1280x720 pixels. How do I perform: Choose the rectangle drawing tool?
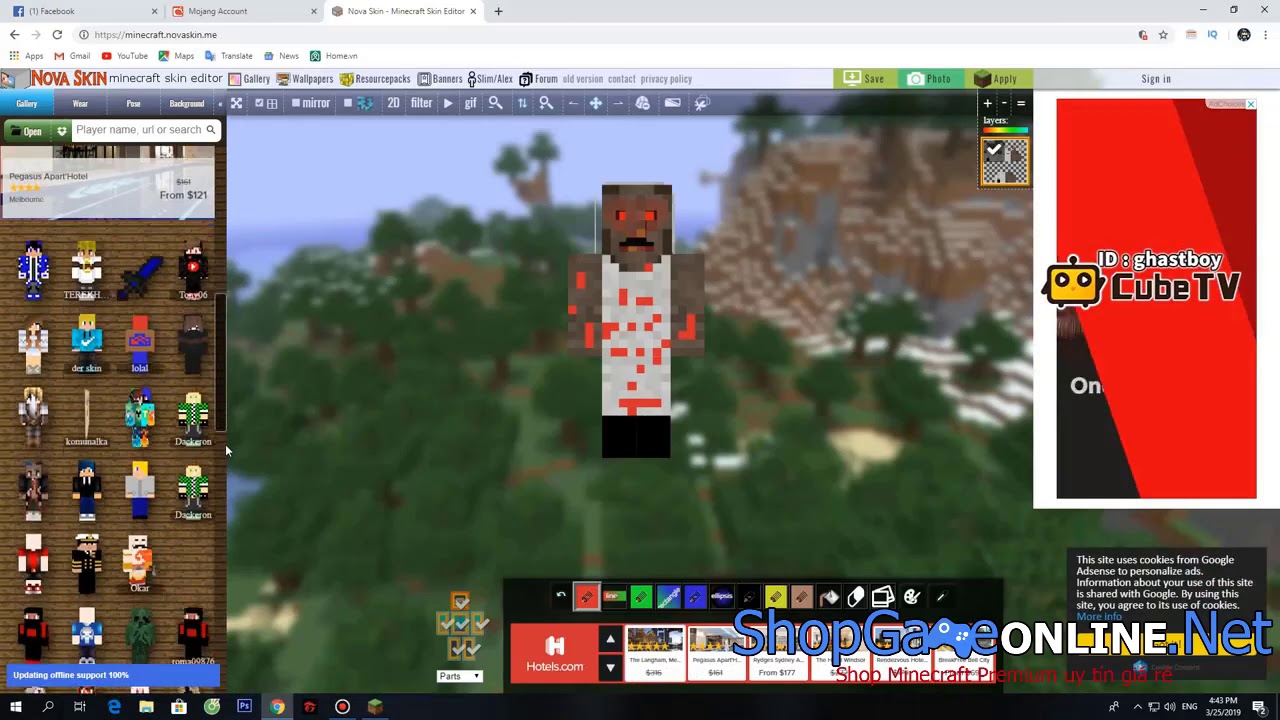click(x=668, y=597)
